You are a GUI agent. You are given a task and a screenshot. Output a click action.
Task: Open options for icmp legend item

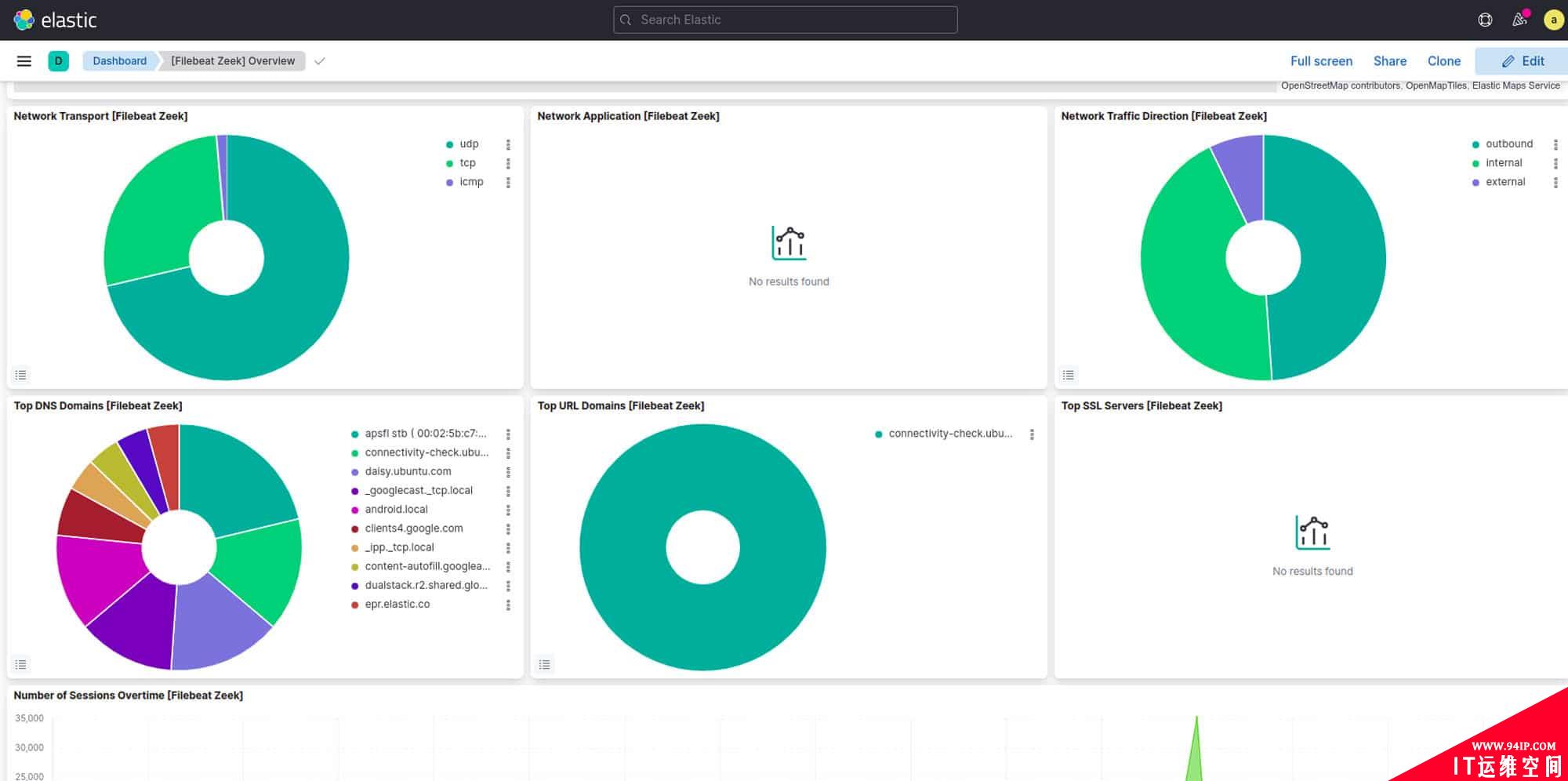point(508,182)
